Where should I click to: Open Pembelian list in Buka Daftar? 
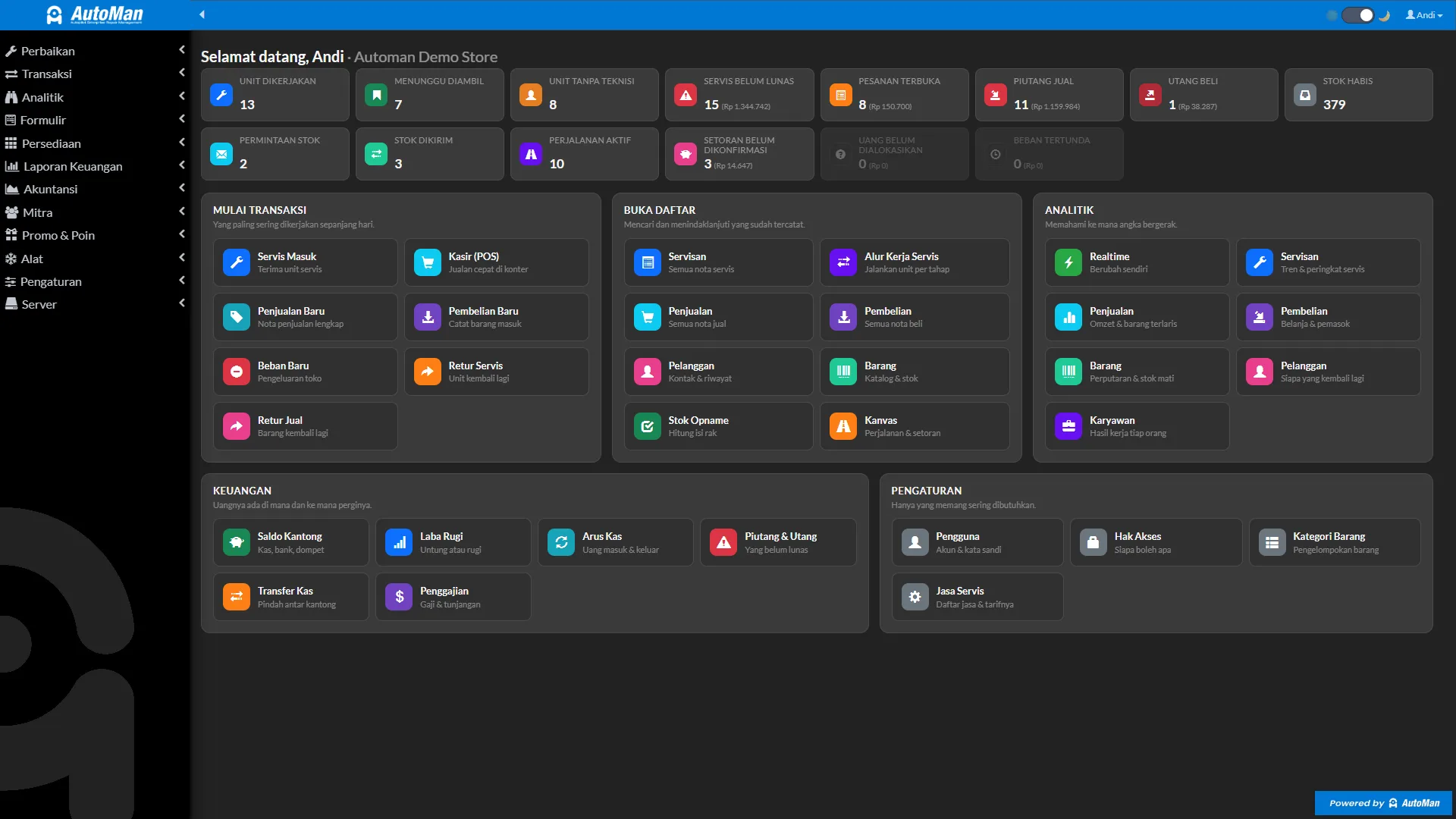[x=915, y=317]
